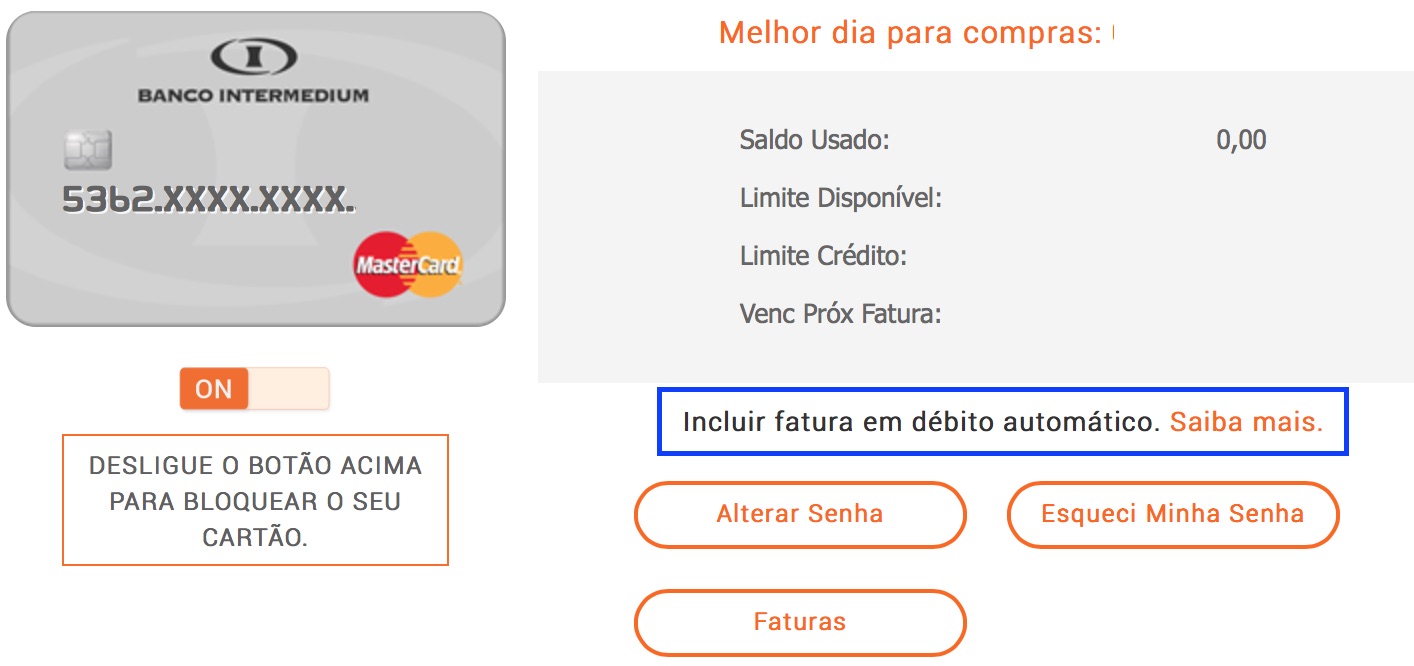Click the off side of the card switch
The height and width of the screenshot is (666, 1414).
tap(288, 389)
